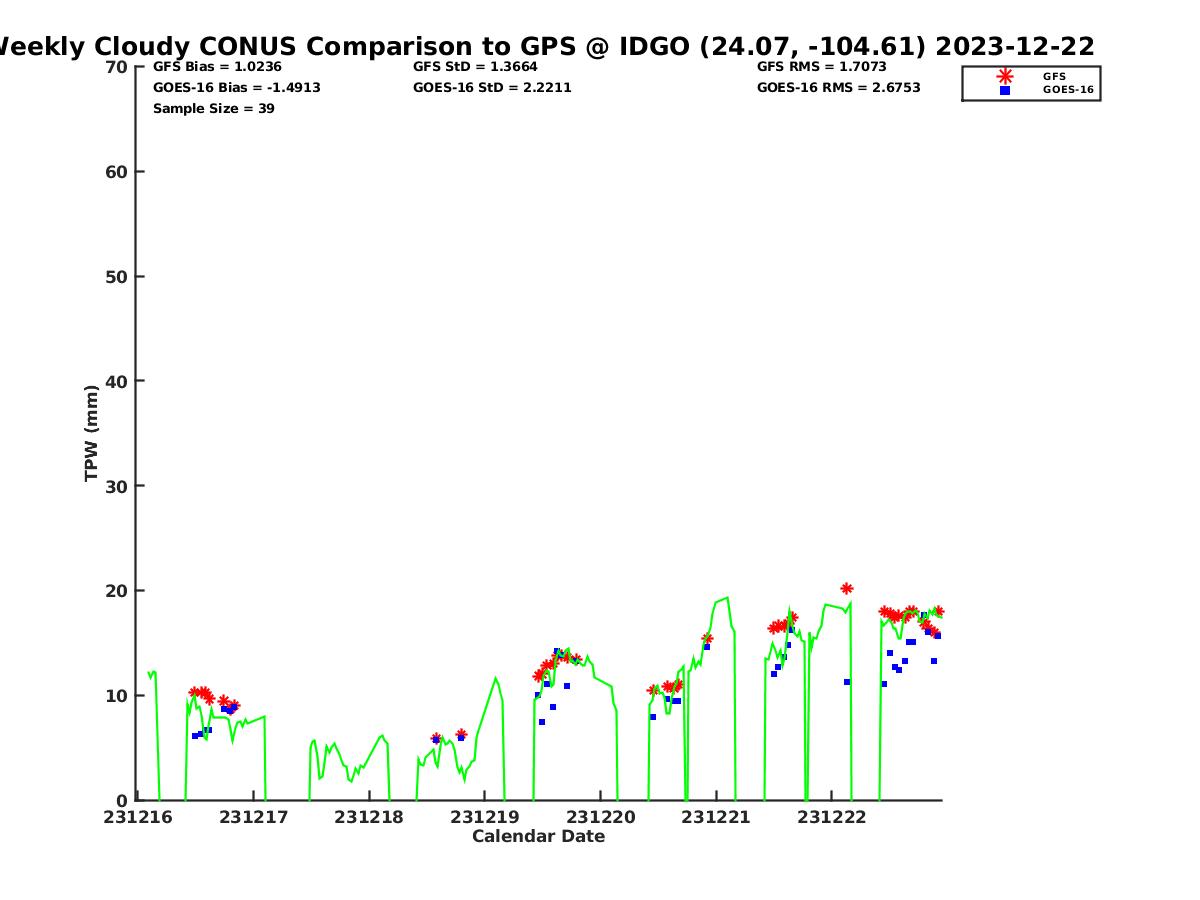This screenshot has width=1200, height=900.
Task: Click the plot title text
Action: click(545, 46)
